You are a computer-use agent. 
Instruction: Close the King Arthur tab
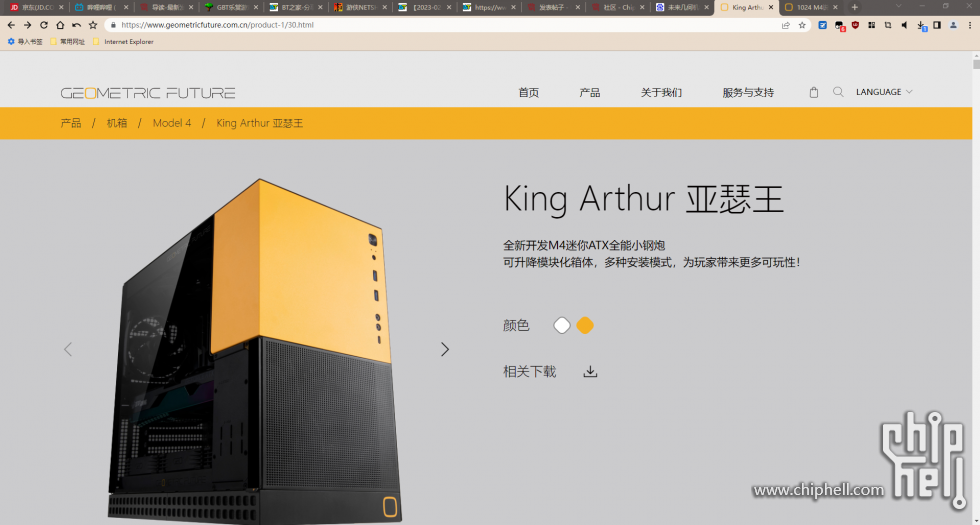(x=771, y=8)
